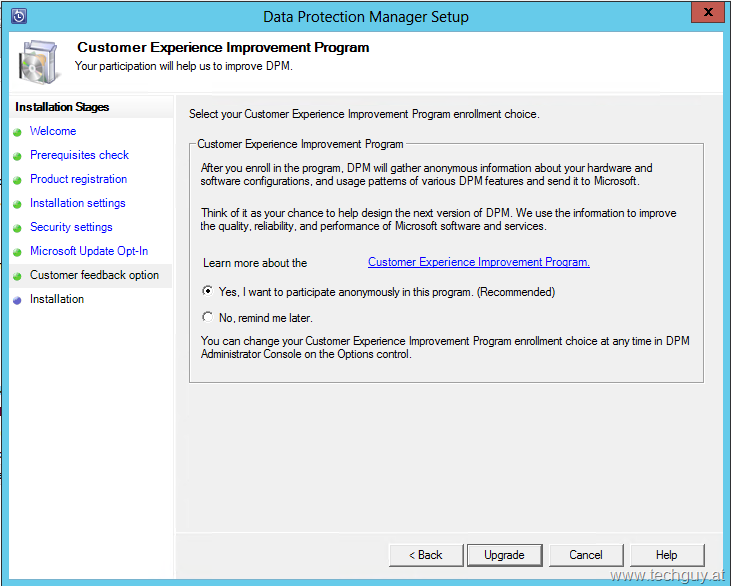The image size is (731, 586).
Task: Jump to the Installation settings stage
Action: 77,203
